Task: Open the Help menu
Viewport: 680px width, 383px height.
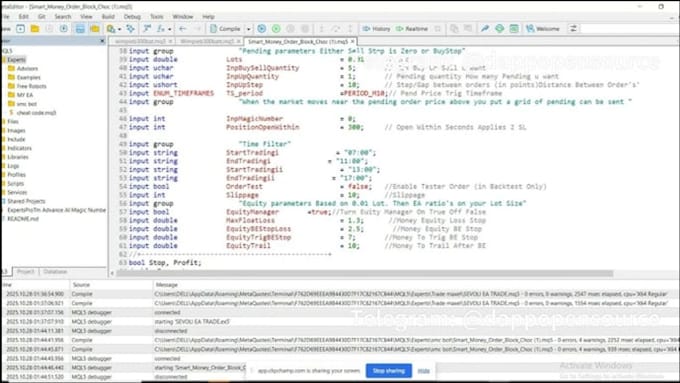Action: (208, 16)
